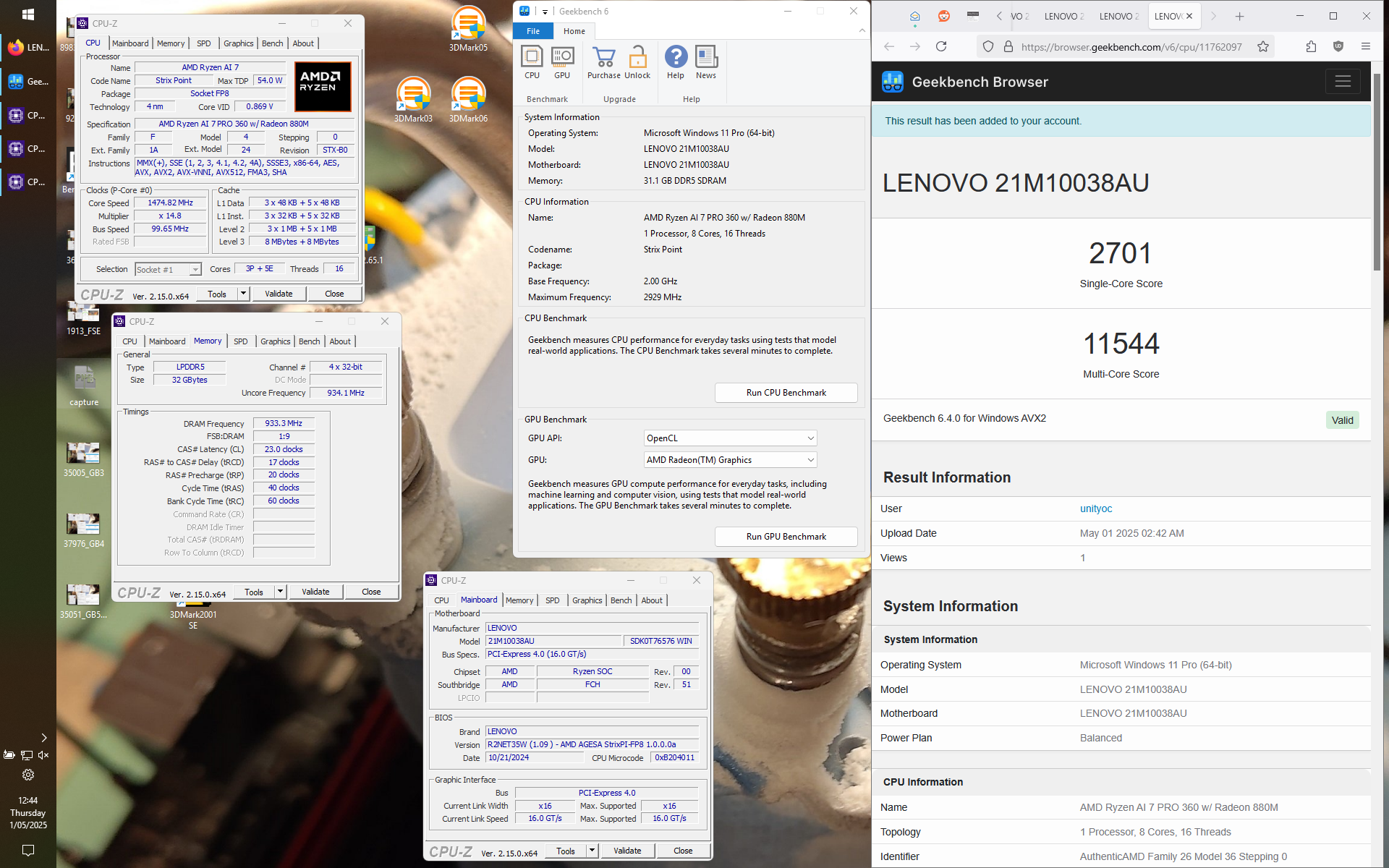The width and height of the screenshot is (1389, 868).
Task: Click Validate in the top CPU-Z window
Action: click(x=279, y=294)
